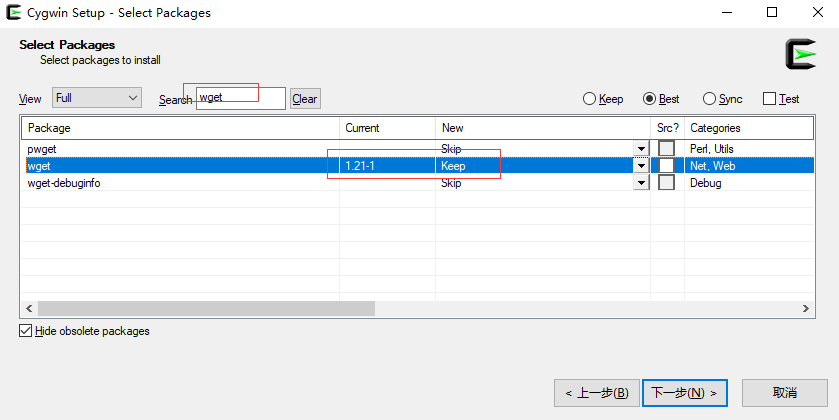Select the pwget package row
Screen dimensions: 839x420
point(417,149)
